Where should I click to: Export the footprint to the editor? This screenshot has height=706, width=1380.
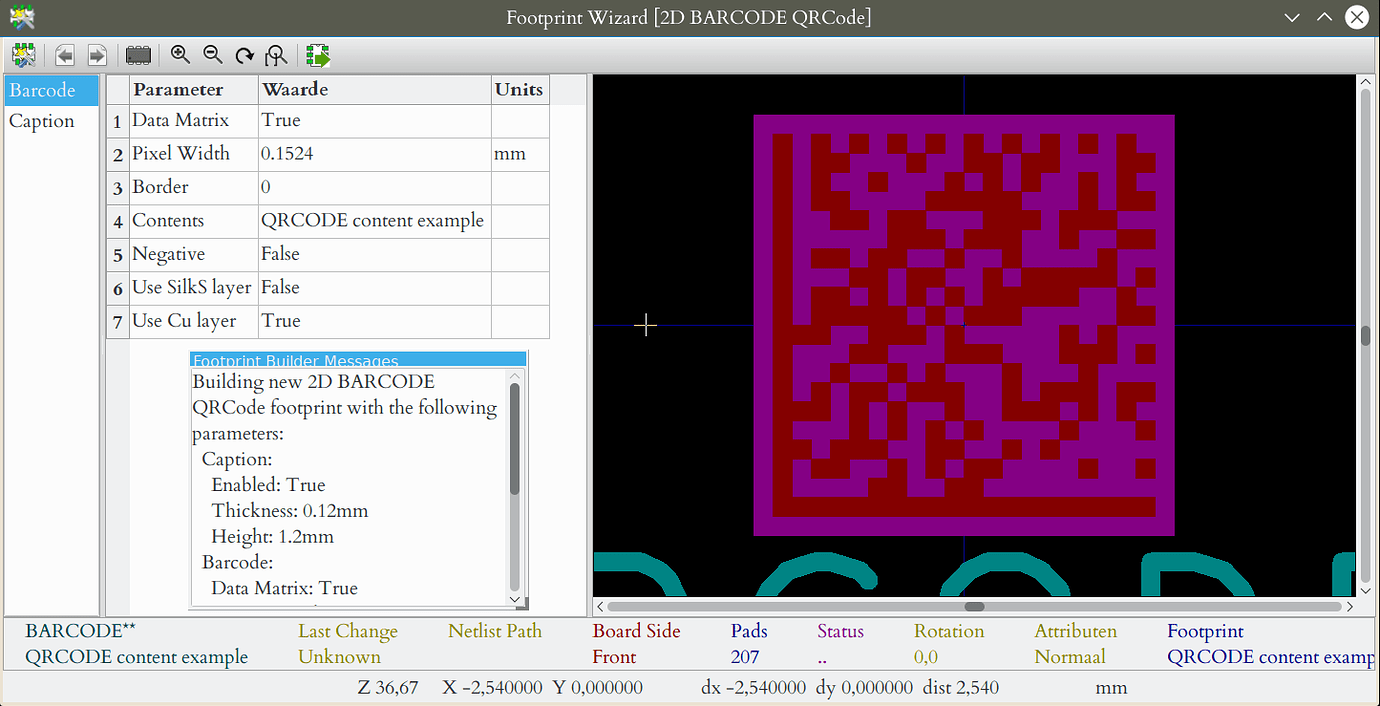point(317,55)
